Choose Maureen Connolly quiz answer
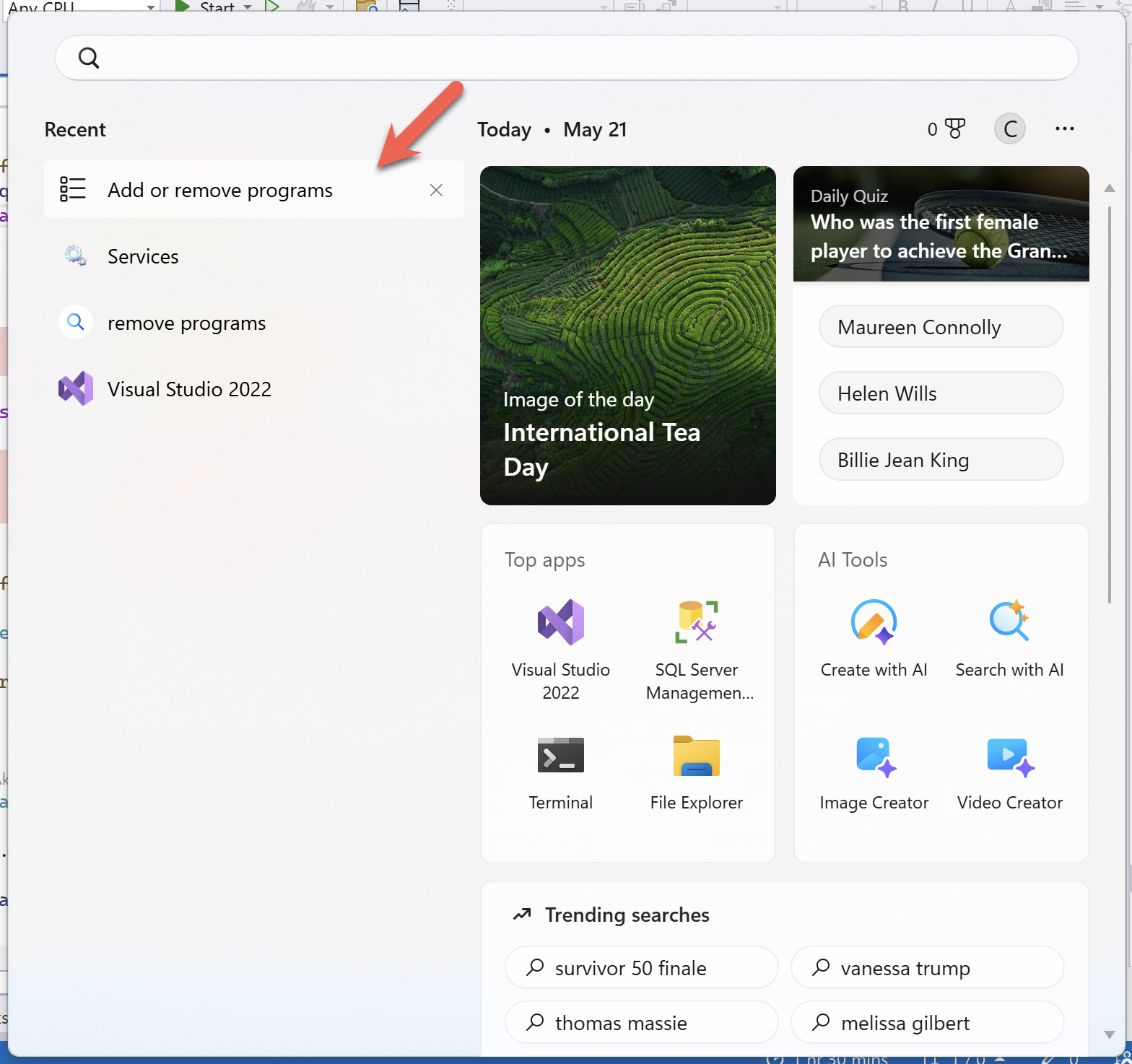 click(x=941, y=327)
